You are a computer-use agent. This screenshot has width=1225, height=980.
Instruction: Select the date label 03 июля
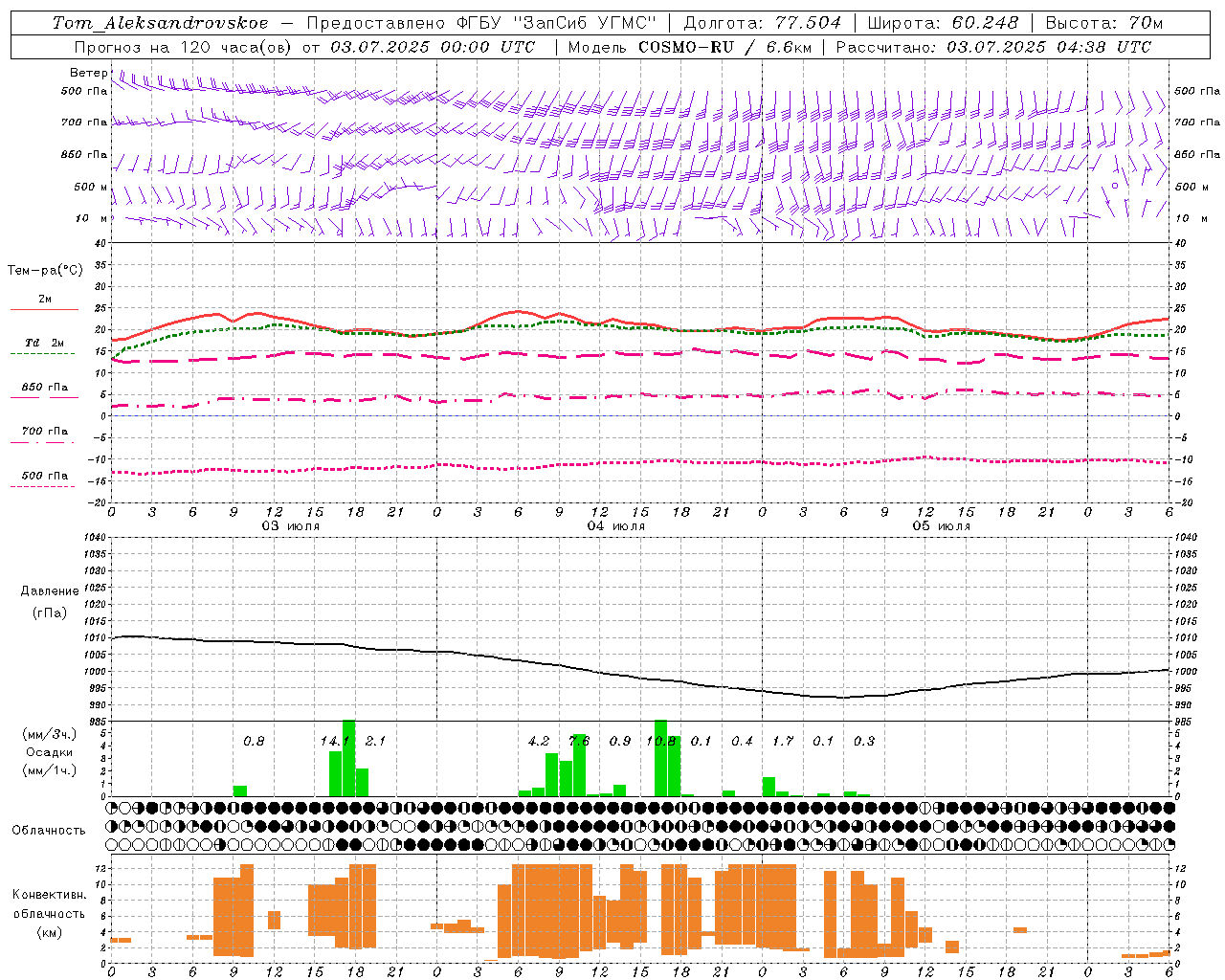[x=291, y=526]
